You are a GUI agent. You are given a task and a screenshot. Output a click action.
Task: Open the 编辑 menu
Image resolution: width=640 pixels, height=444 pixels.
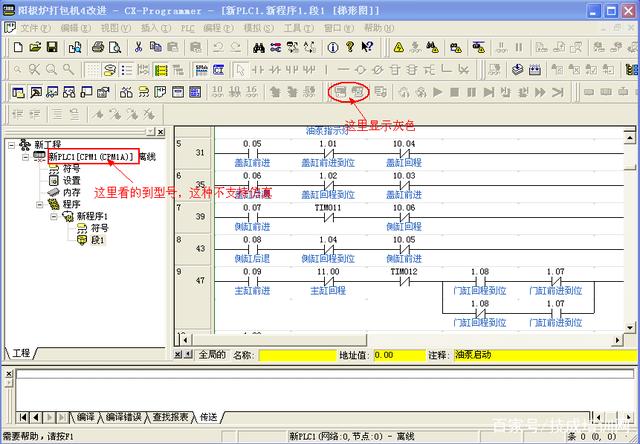(x=76, y=28)
